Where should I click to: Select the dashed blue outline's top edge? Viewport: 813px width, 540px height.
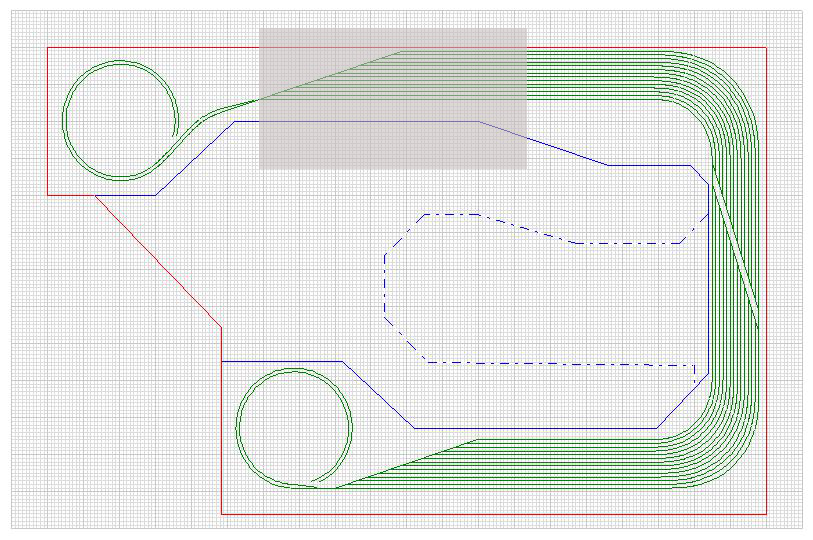[x=450, y=214]
